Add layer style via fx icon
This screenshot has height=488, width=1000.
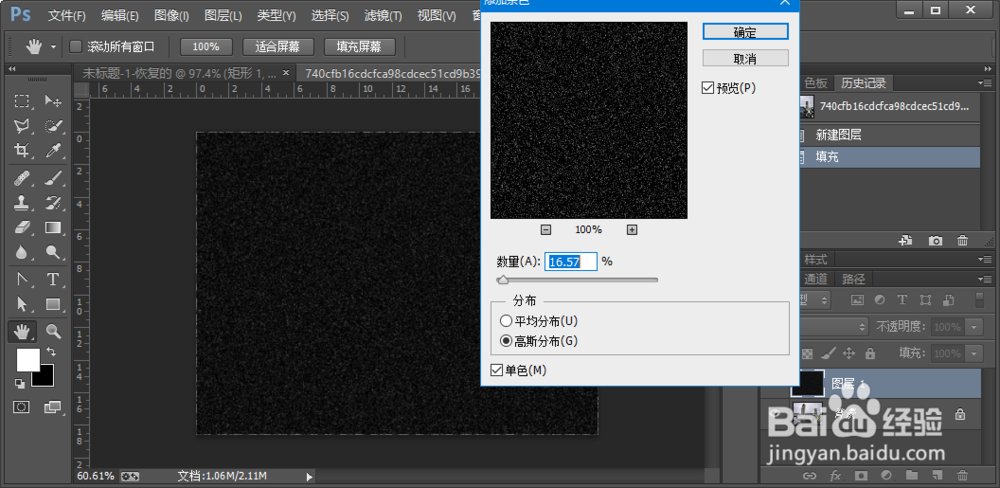click(835, 475)
